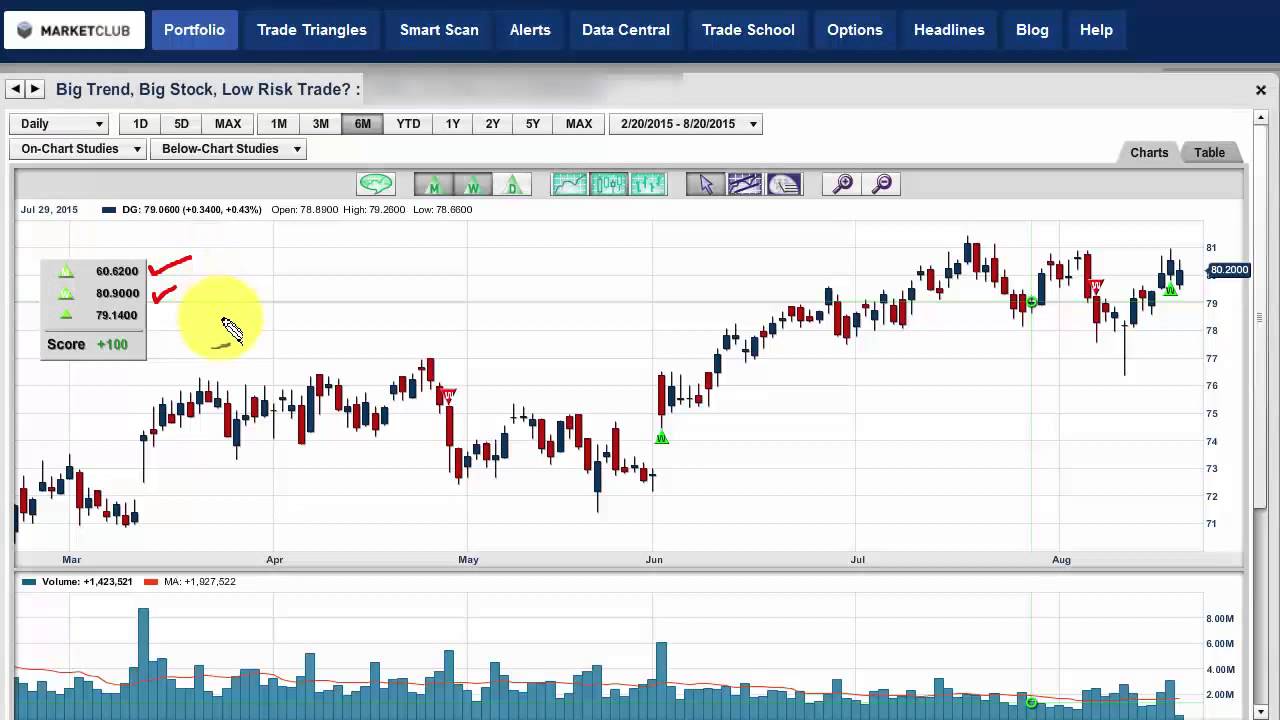Click the vertical scrollbar on right
Screen dimensions: 1280x720
1259,315
